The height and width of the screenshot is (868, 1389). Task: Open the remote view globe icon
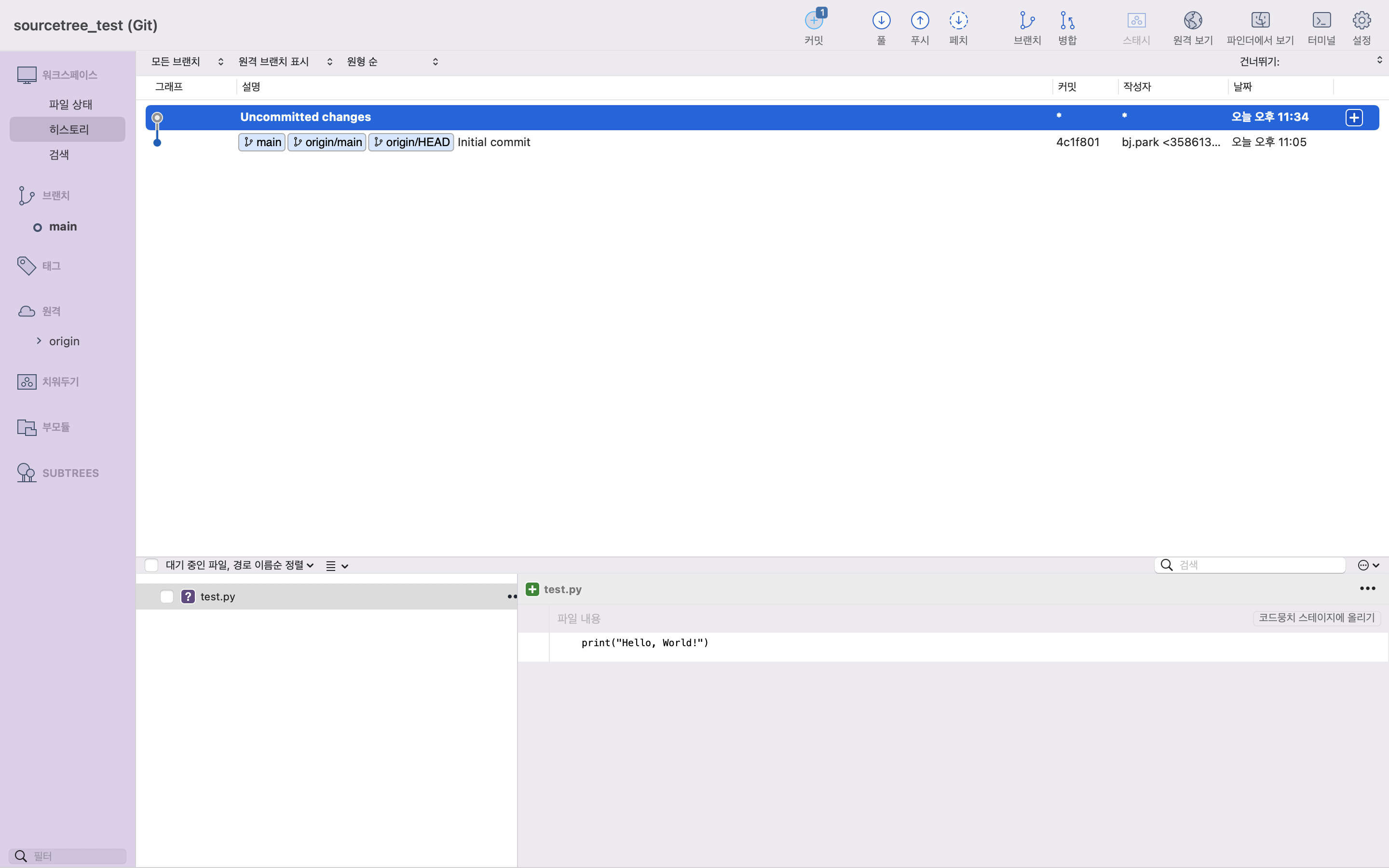coord(1193,21)
